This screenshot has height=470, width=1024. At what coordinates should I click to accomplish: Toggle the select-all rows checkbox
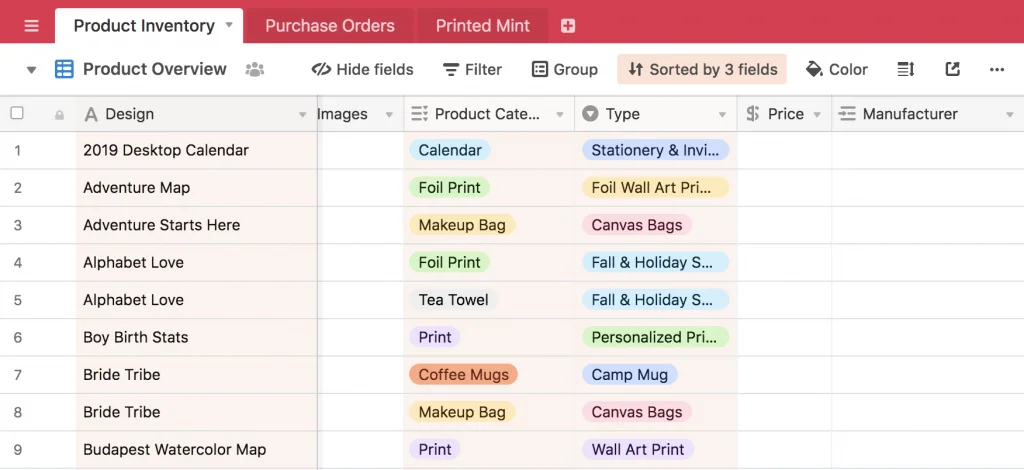(x=17, y=114)
